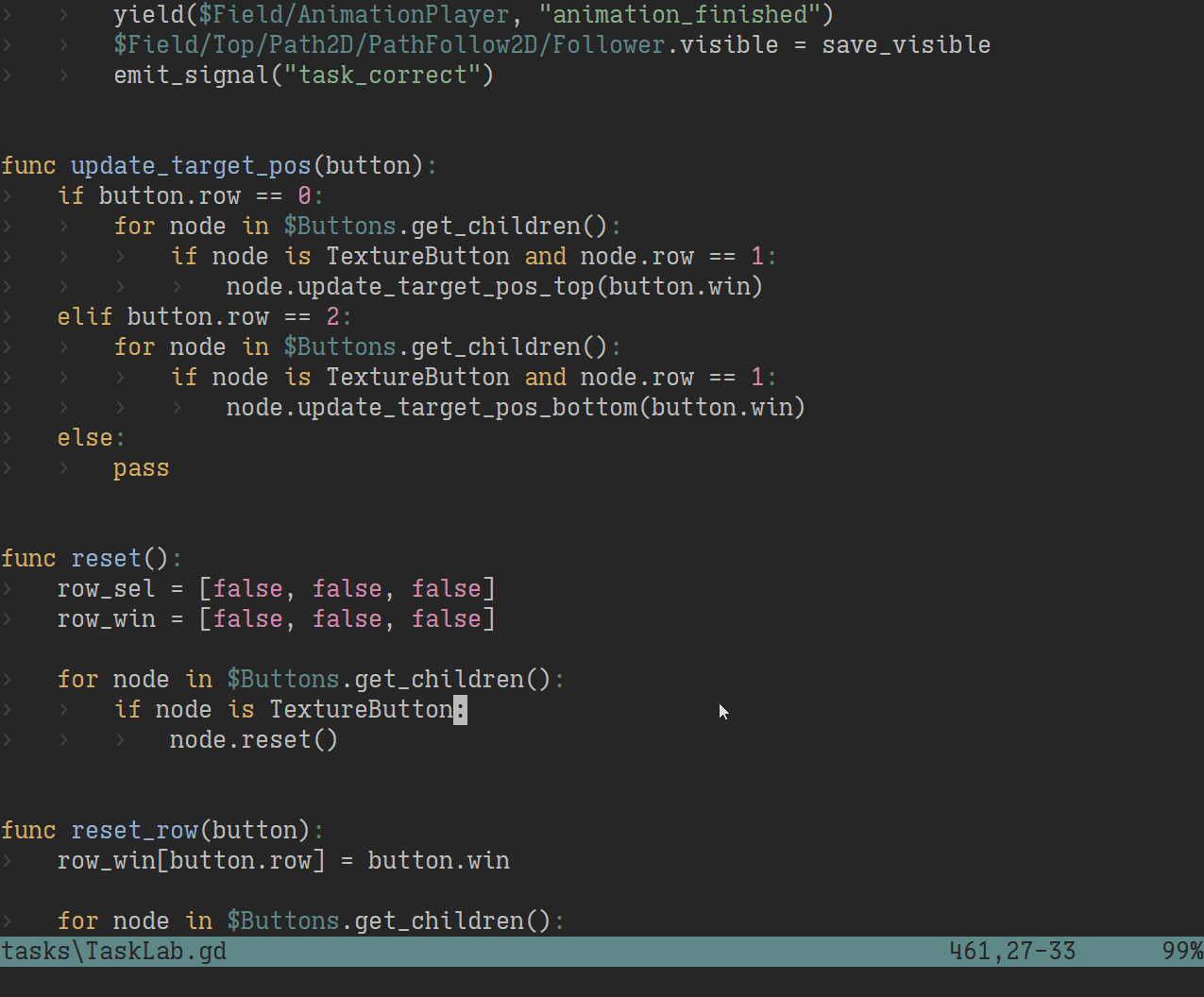Click the yield AnimationPlayer line

[473, 15]
